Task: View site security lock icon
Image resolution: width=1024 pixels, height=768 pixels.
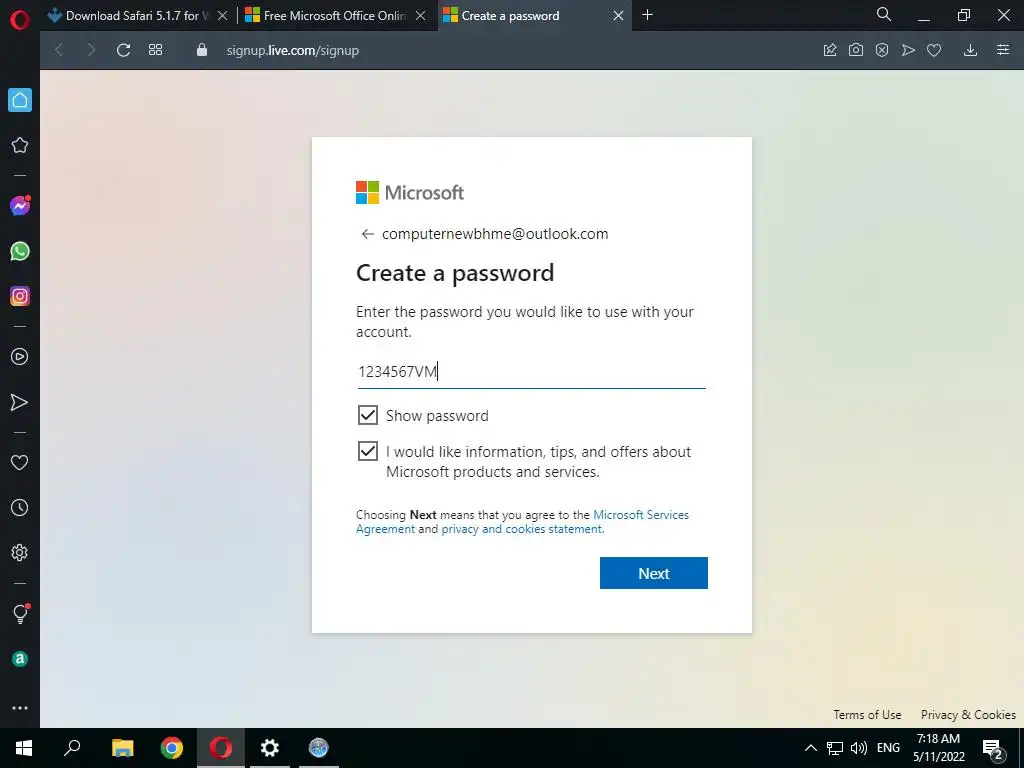Action: [202, 50]
